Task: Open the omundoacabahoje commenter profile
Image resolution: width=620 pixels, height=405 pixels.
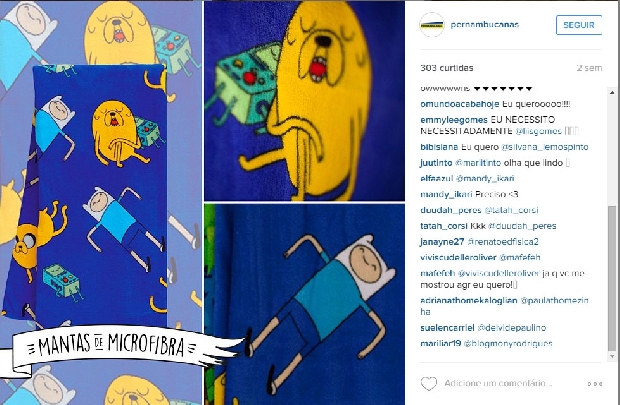Action: 459,104
